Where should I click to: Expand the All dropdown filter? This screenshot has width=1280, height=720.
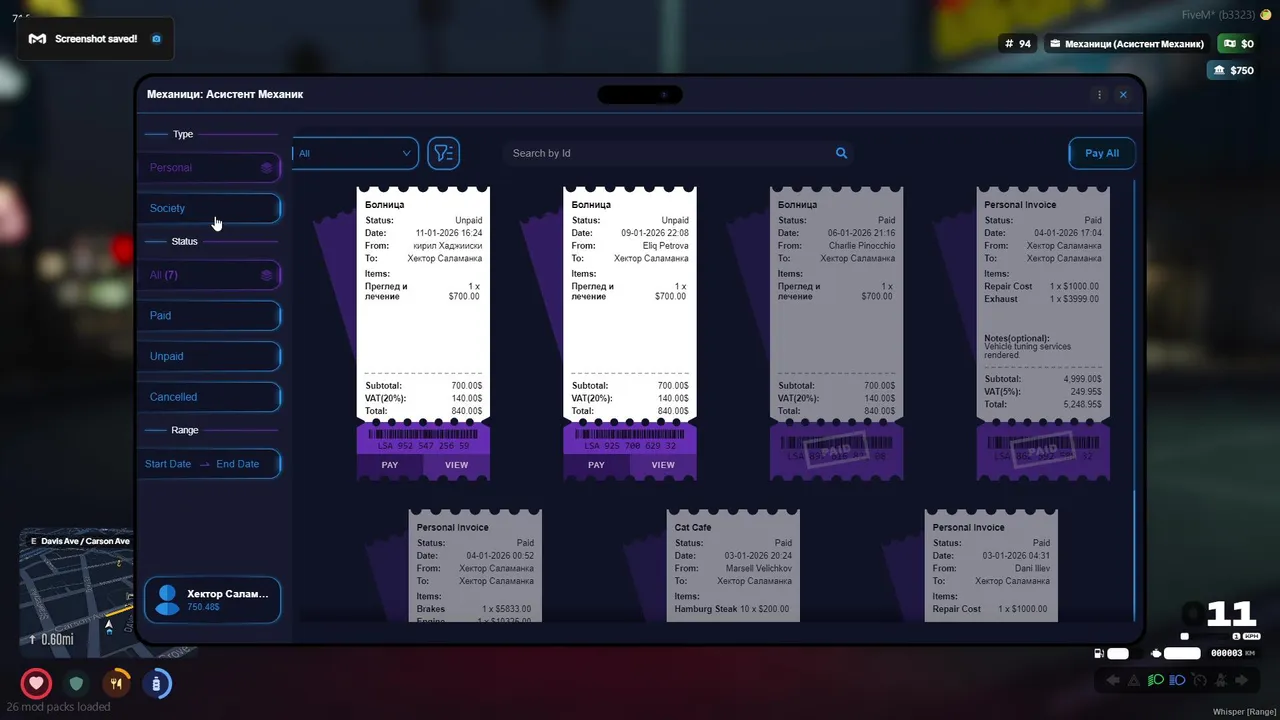click(x=355, y=153)
